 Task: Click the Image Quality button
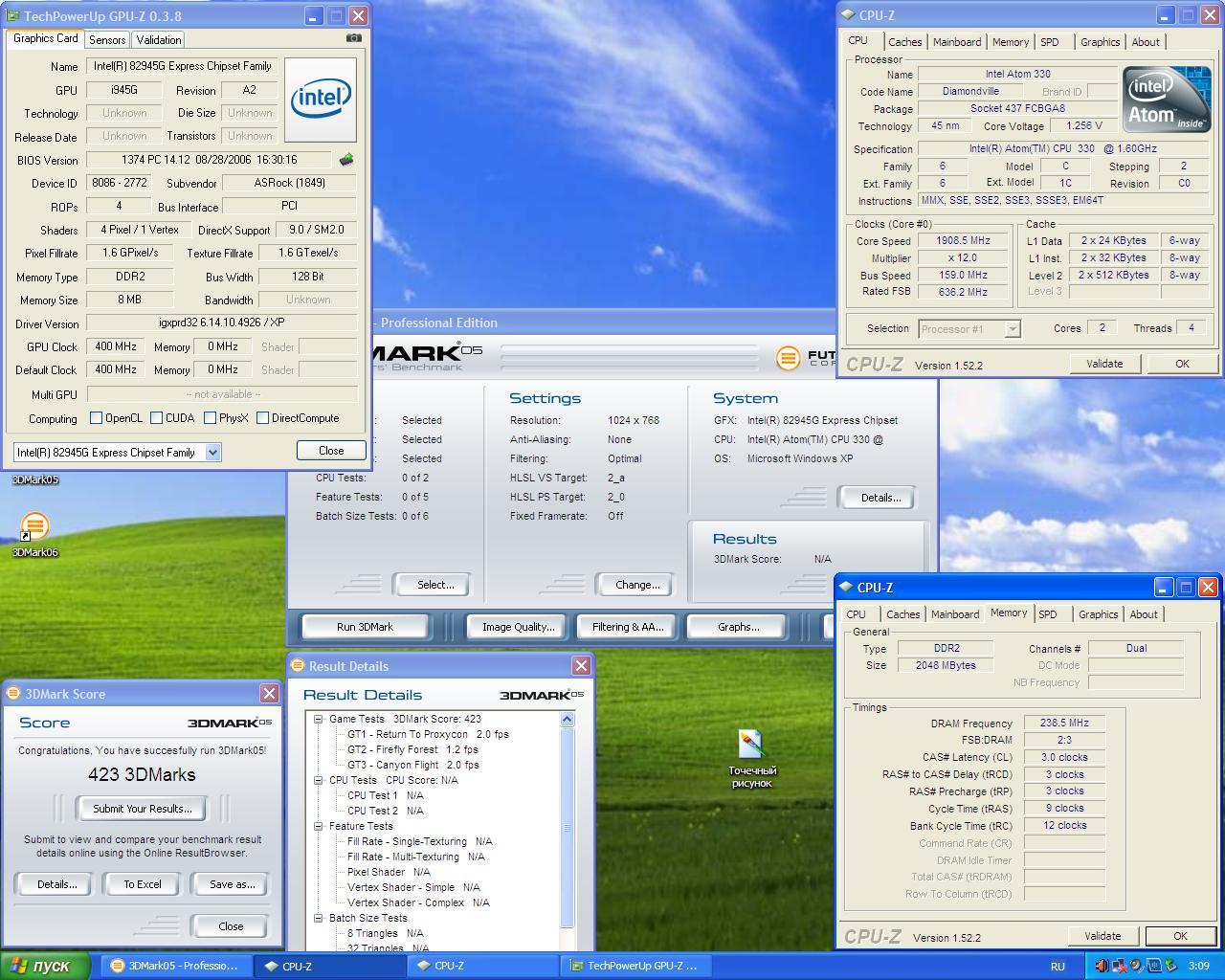pos(518,627)
